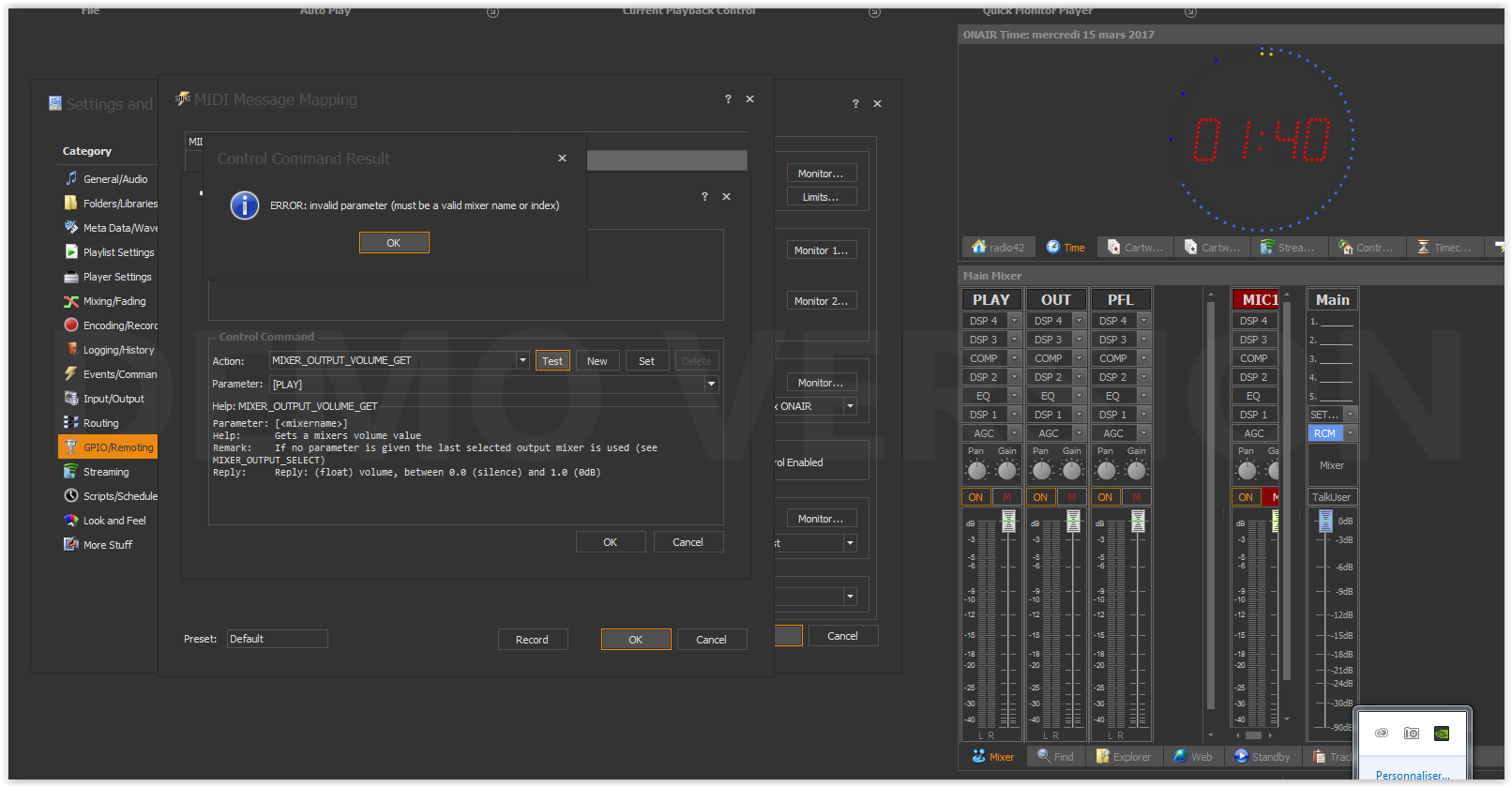Expand the Action combo box dropdown
1512x787 pixels.
tap(522, 360)
